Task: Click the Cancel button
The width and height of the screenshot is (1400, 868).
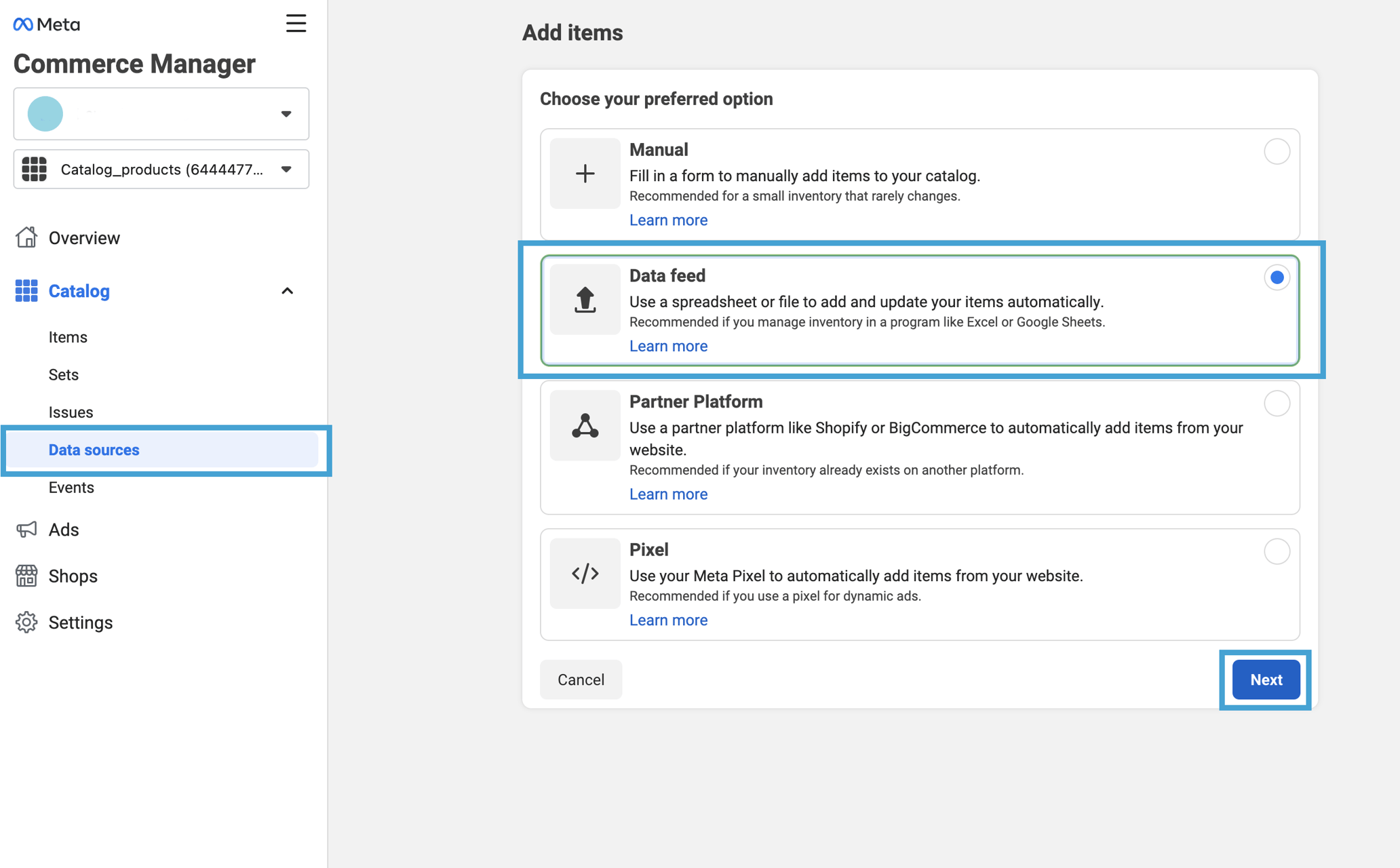Action: 581,679
